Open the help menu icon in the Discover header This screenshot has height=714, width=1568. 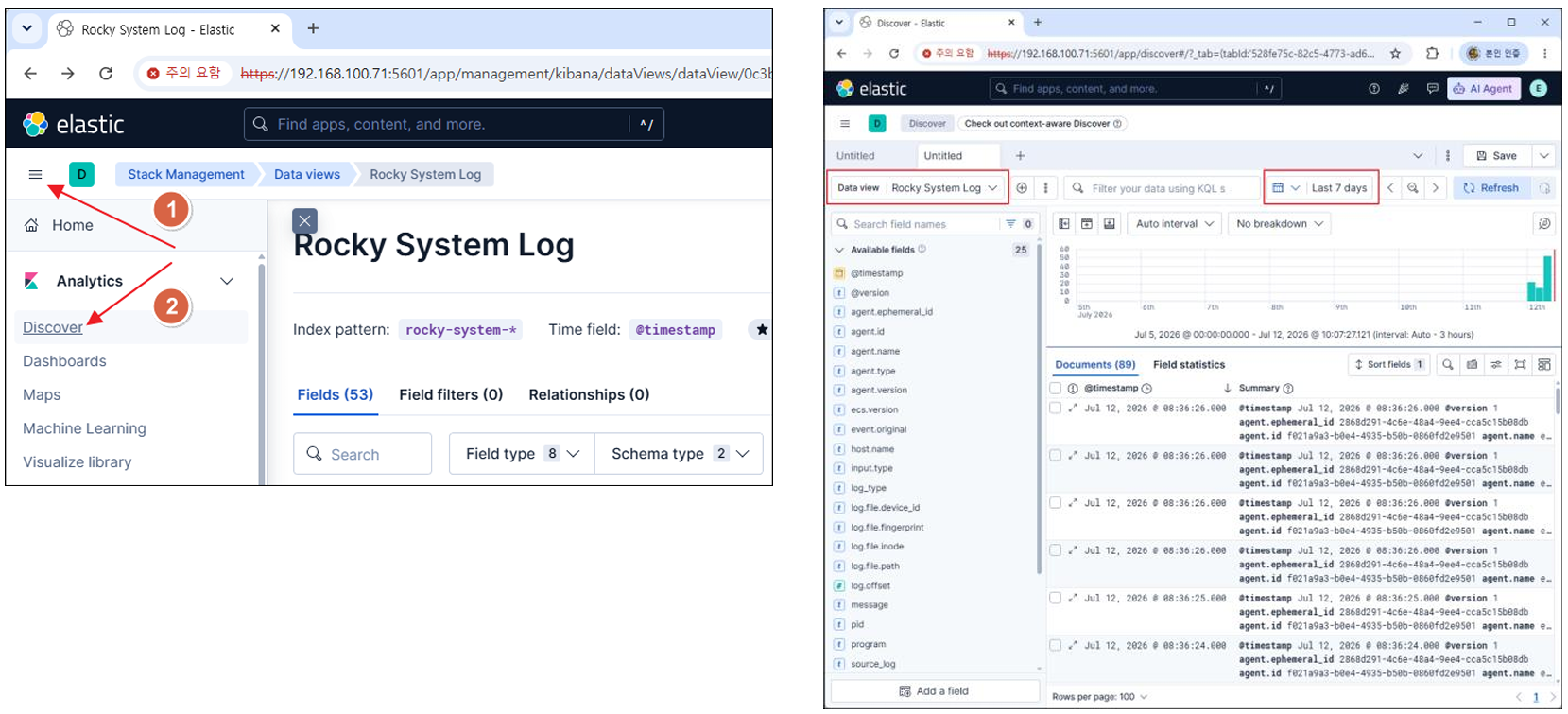click(x=1373, y=88)
